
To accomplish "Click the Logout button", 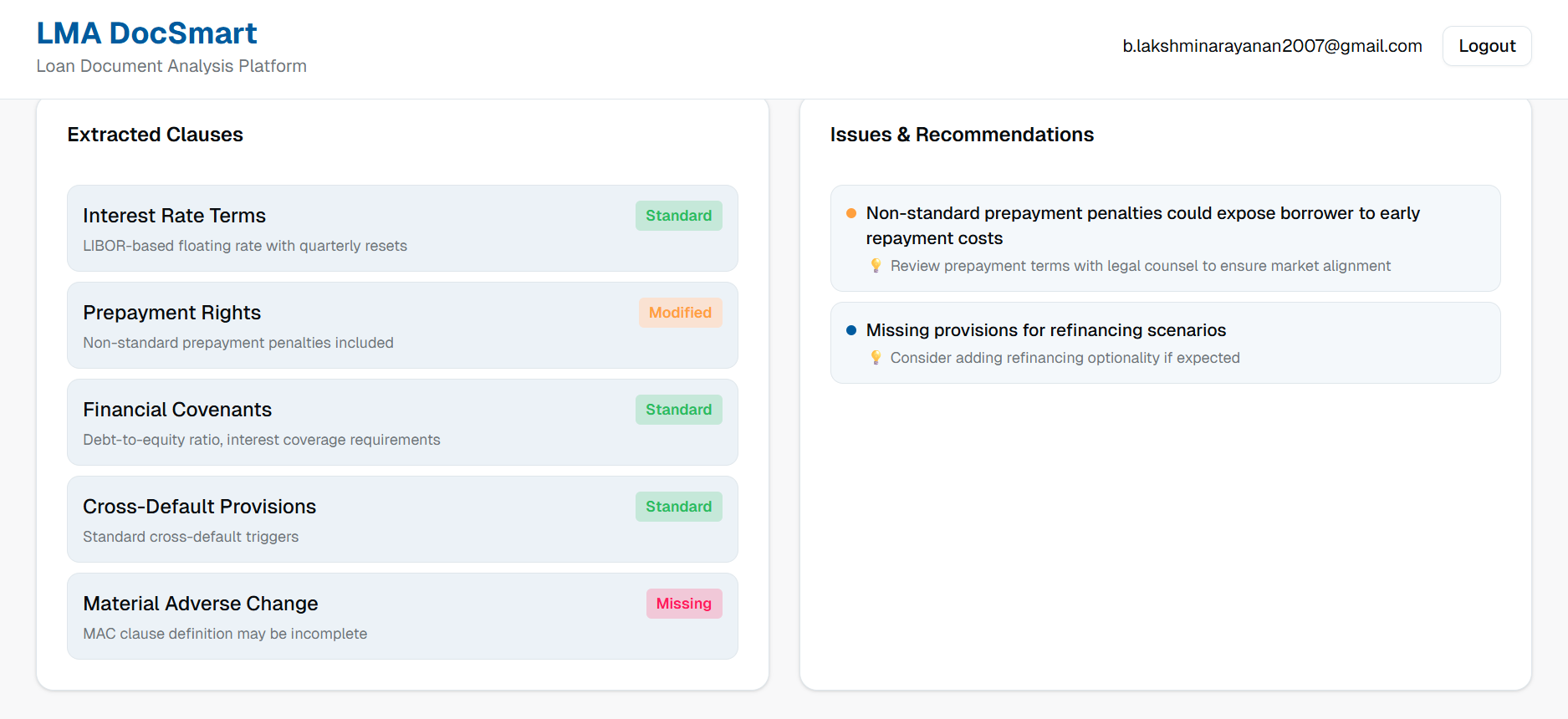I will click(1486, 46).
